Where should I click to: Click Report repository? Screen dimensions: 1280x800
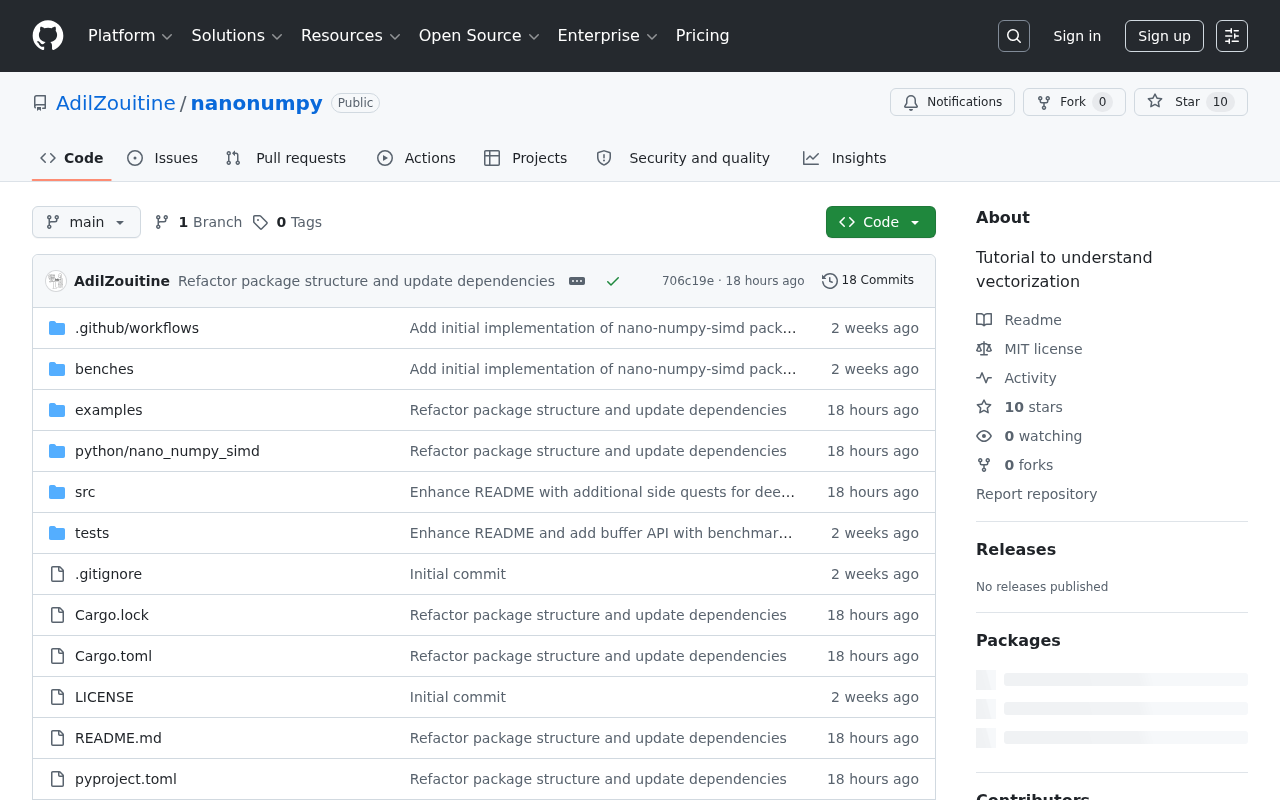pyautogui.click(x=1036, y=494)
